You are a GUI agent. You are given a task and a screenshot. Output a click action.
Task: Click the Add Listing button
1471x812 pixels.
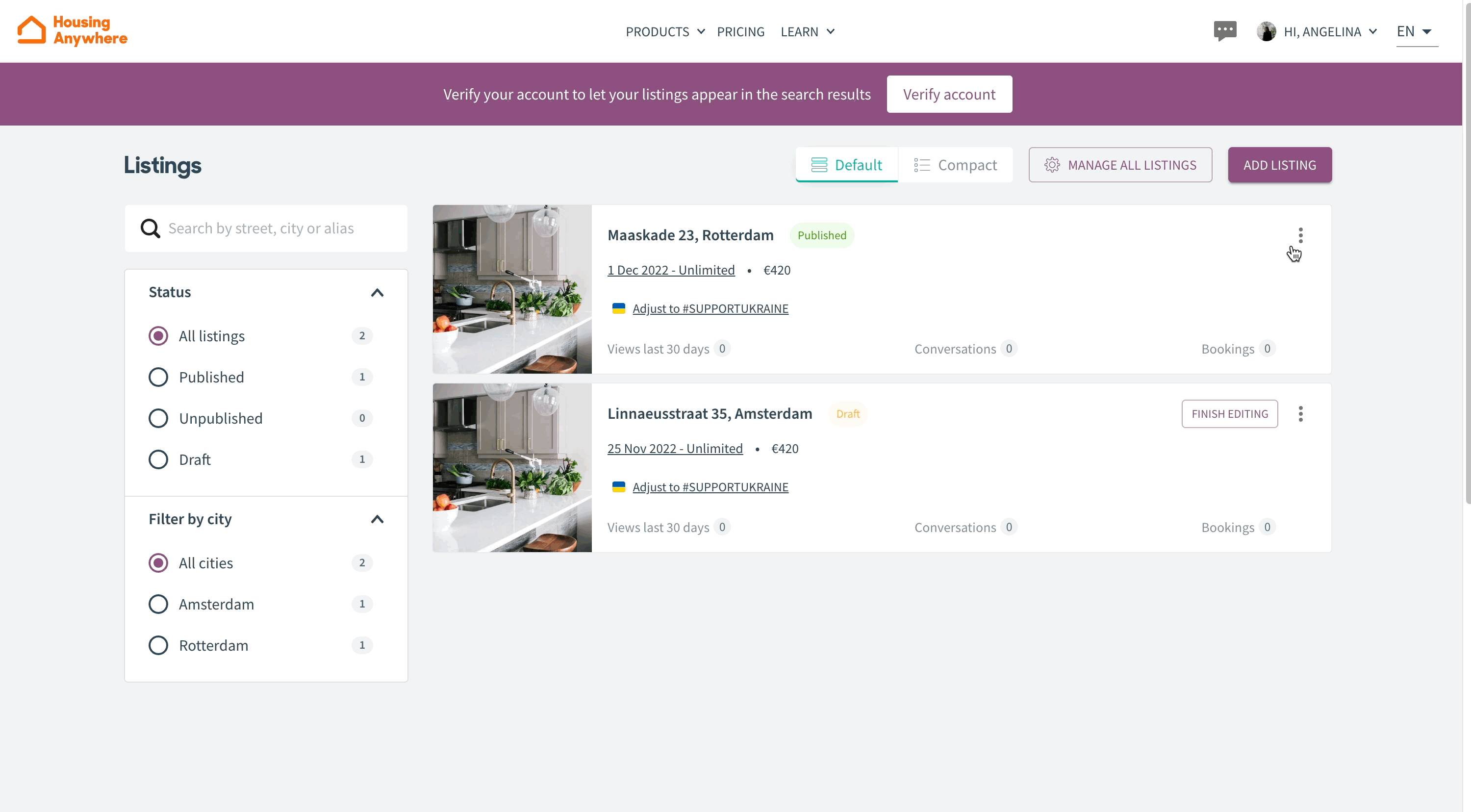(1279, 165)
